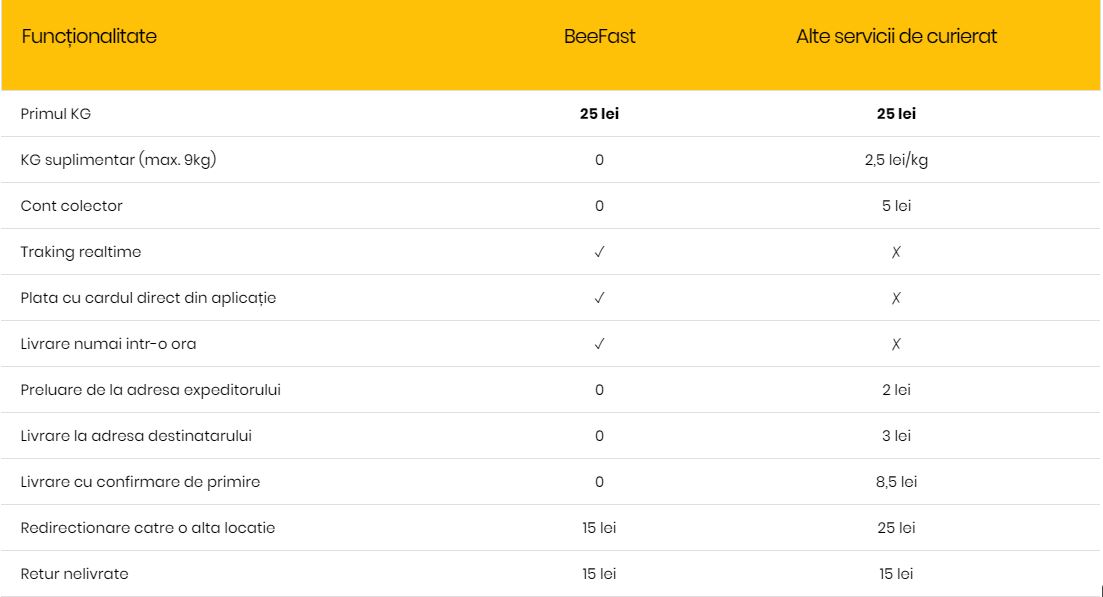The width and height of the screenshot is (1103, 597).
Task: Click BeeFast checkmark for Traking realtime
Action: click(x=599, y=252)
